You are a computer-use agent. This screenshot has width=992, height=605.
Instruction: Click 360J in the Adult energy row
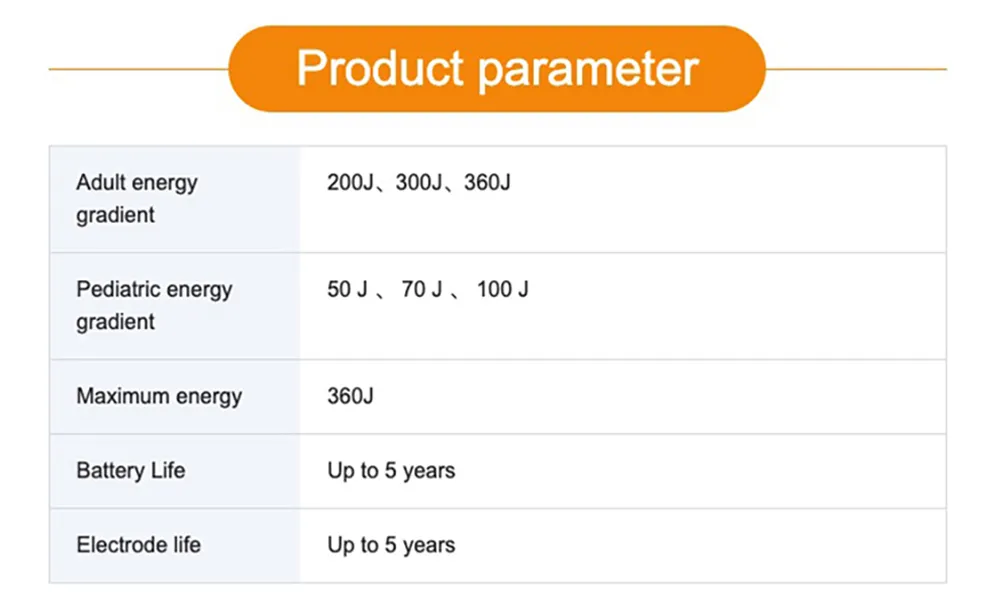click(487, 183)
